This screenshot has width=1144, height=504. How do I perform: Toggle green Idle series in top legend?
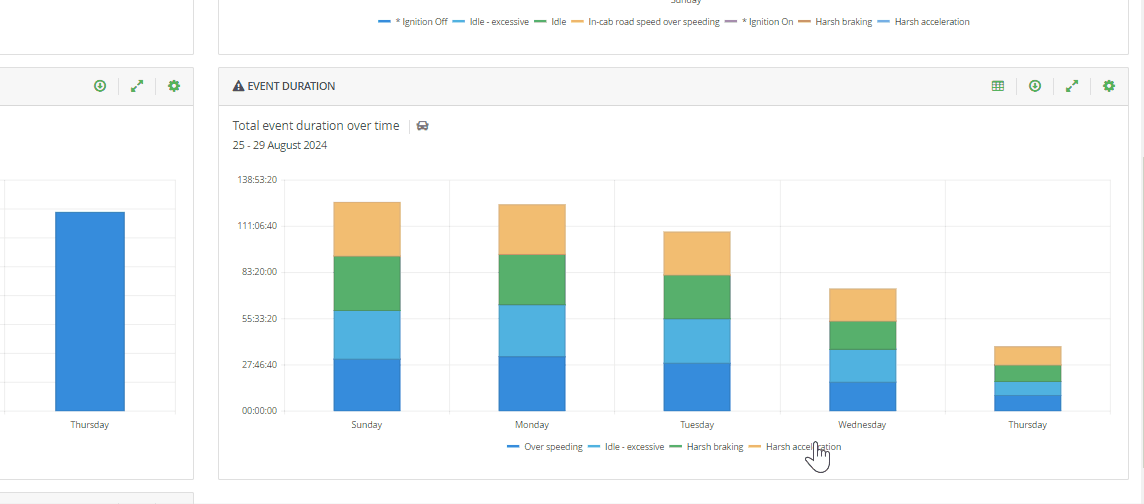[550, 22]
